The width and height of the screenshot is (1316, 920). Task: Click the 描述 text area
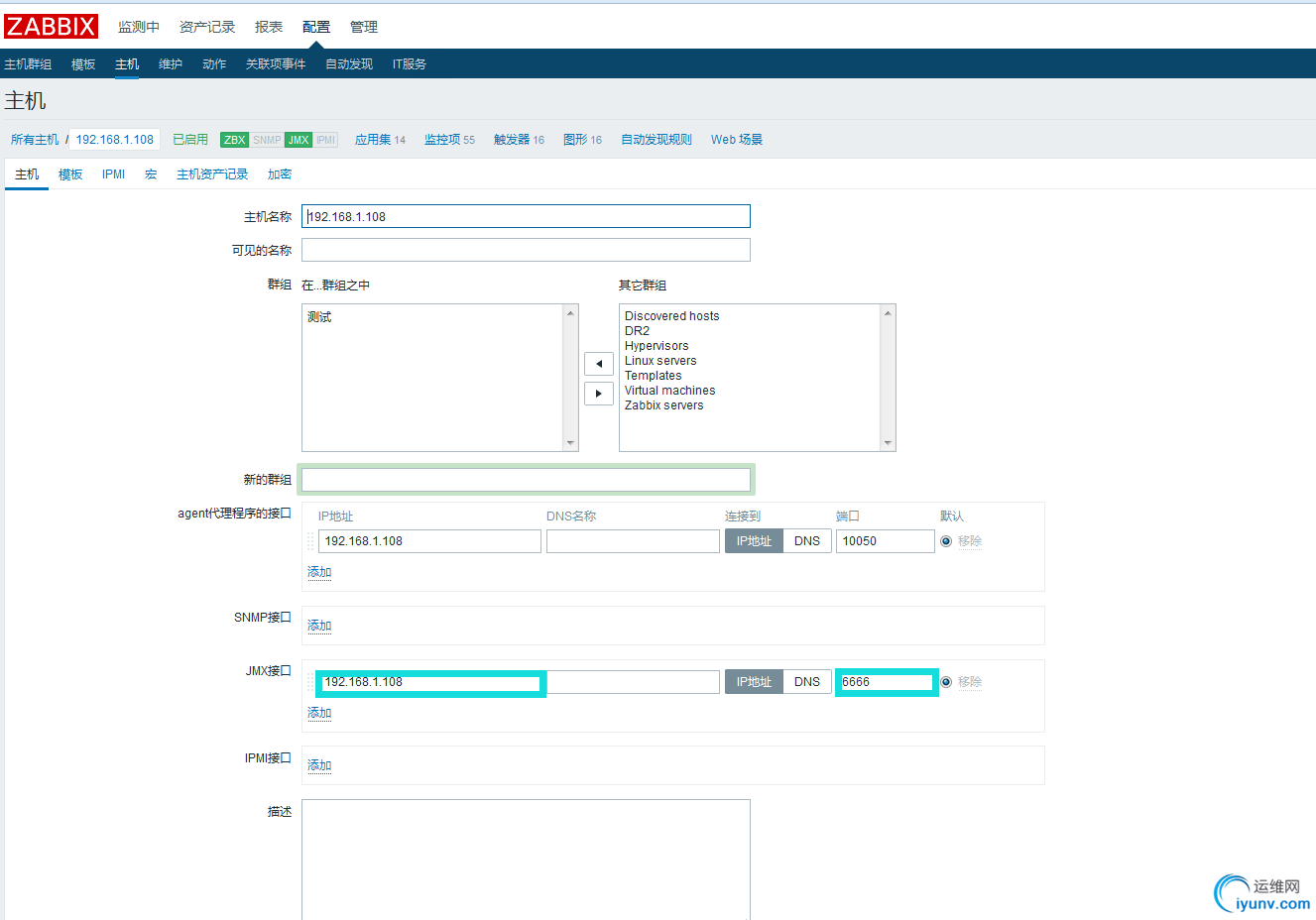tap(526, 860)
